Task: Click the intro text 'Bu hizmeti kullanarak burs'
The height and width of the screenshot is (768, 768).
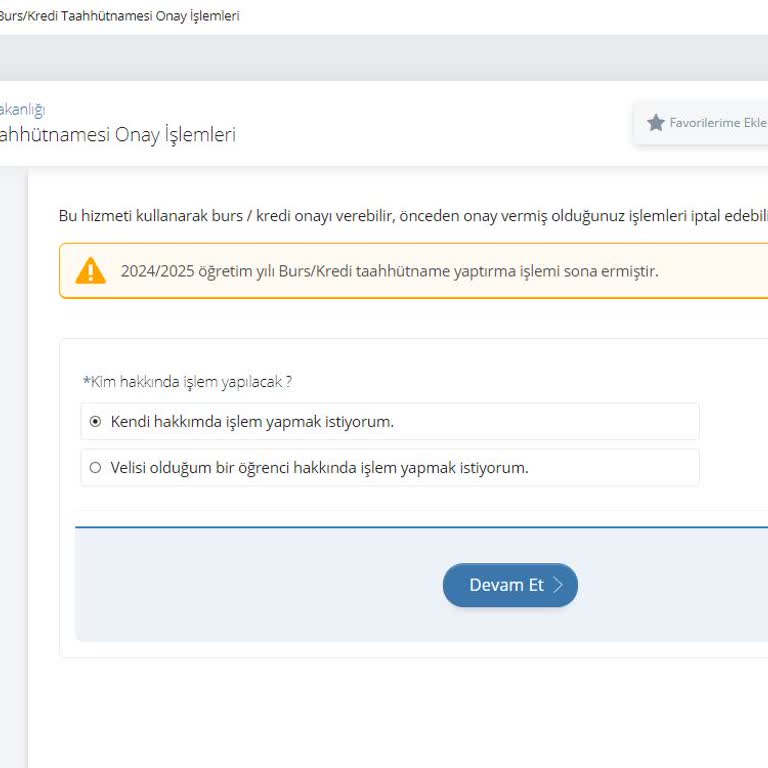Action: [x=151, y=216]
